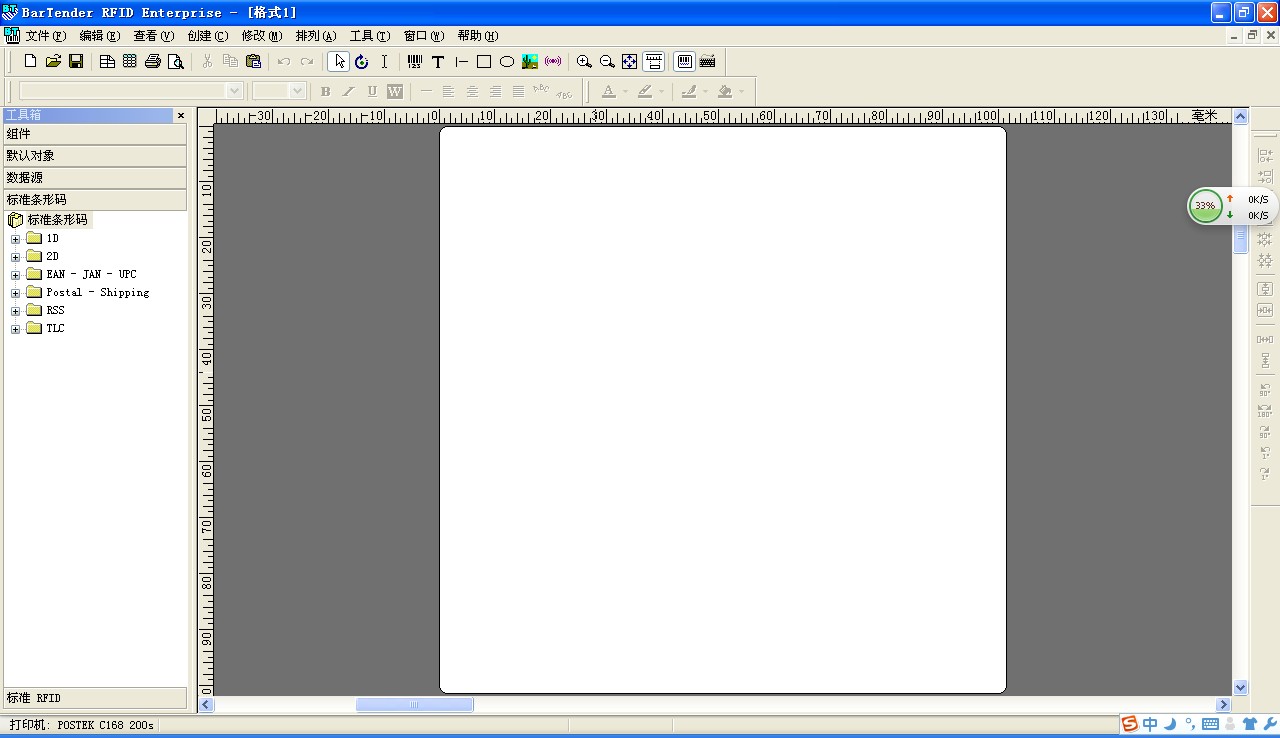The height and width of the screenshot is (738, 1280).
Task: Close the 工具箱 toolbox panel
Action: click(x=181, y=115)
